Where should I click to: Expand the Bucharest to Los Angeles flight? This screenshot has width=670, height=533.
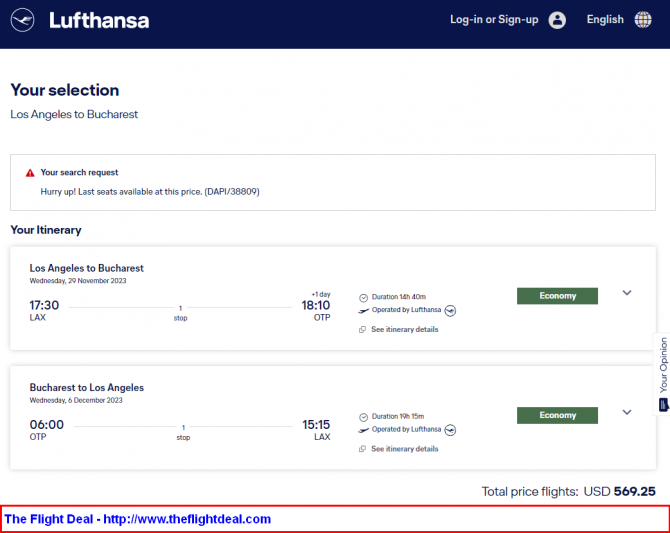pyautogui.click(x=627, y=412)
